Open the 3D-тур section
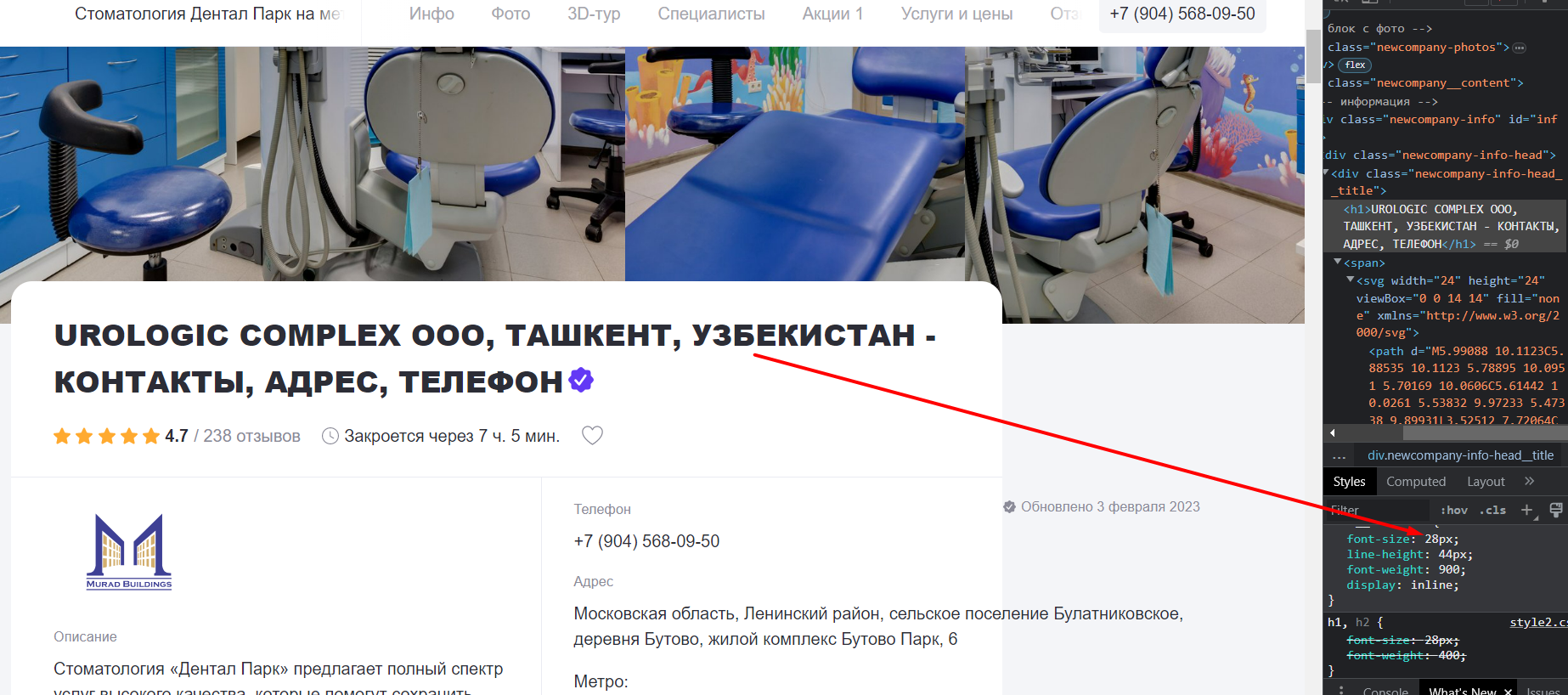The image size is (1568, 695). tap(594, 14)
